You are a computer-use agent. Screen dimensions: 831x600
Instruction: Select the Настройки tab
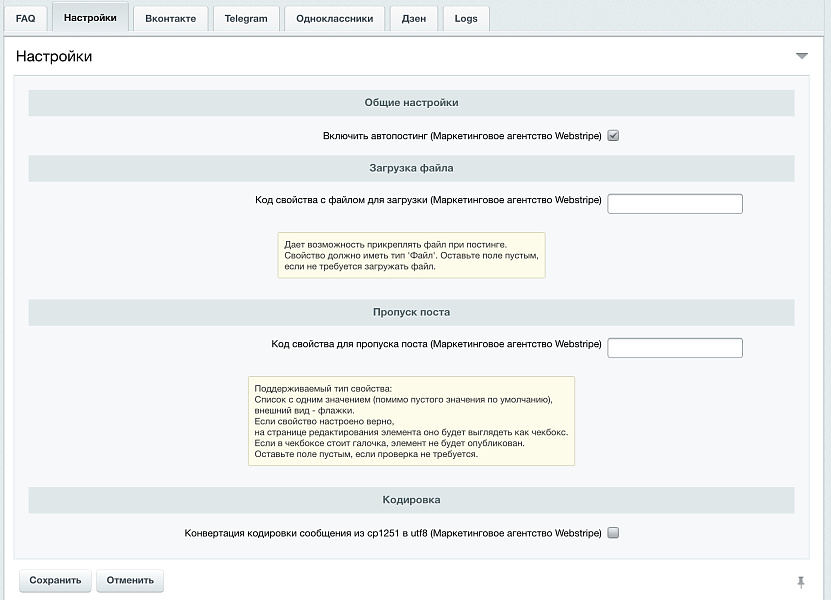tap(91, 17)
